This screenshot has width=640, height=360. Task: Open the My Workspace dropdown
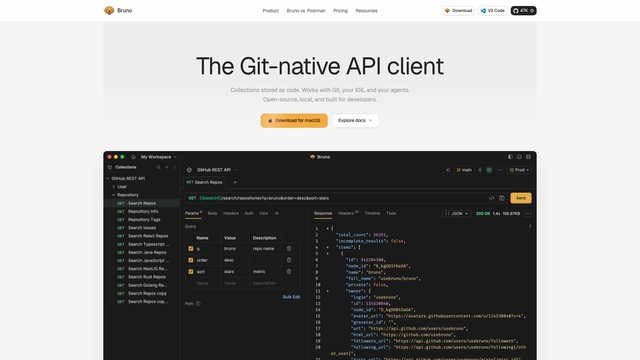159,157
